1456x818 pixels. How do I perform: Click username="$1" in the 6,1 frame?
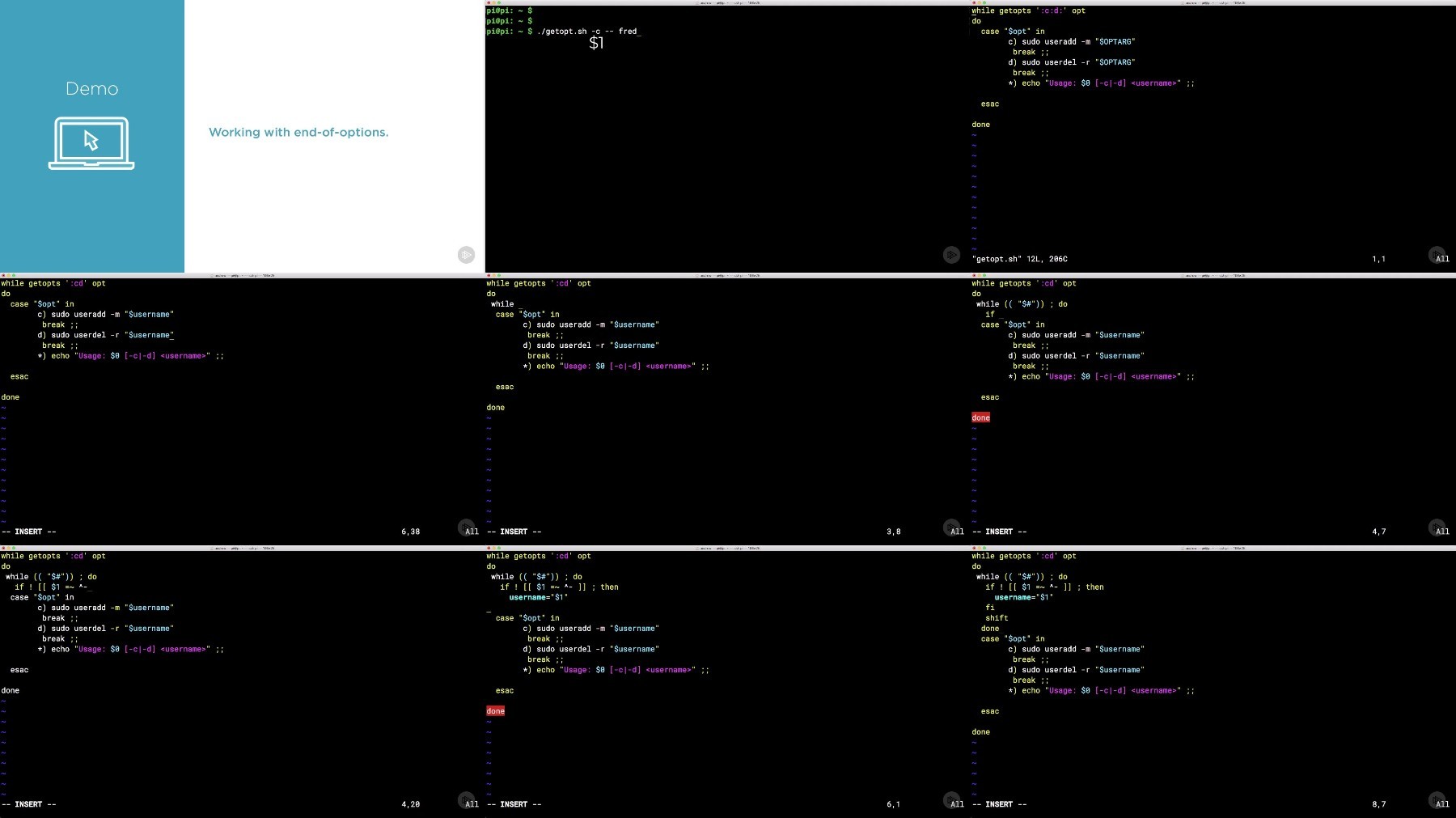[x=539, y=598]
